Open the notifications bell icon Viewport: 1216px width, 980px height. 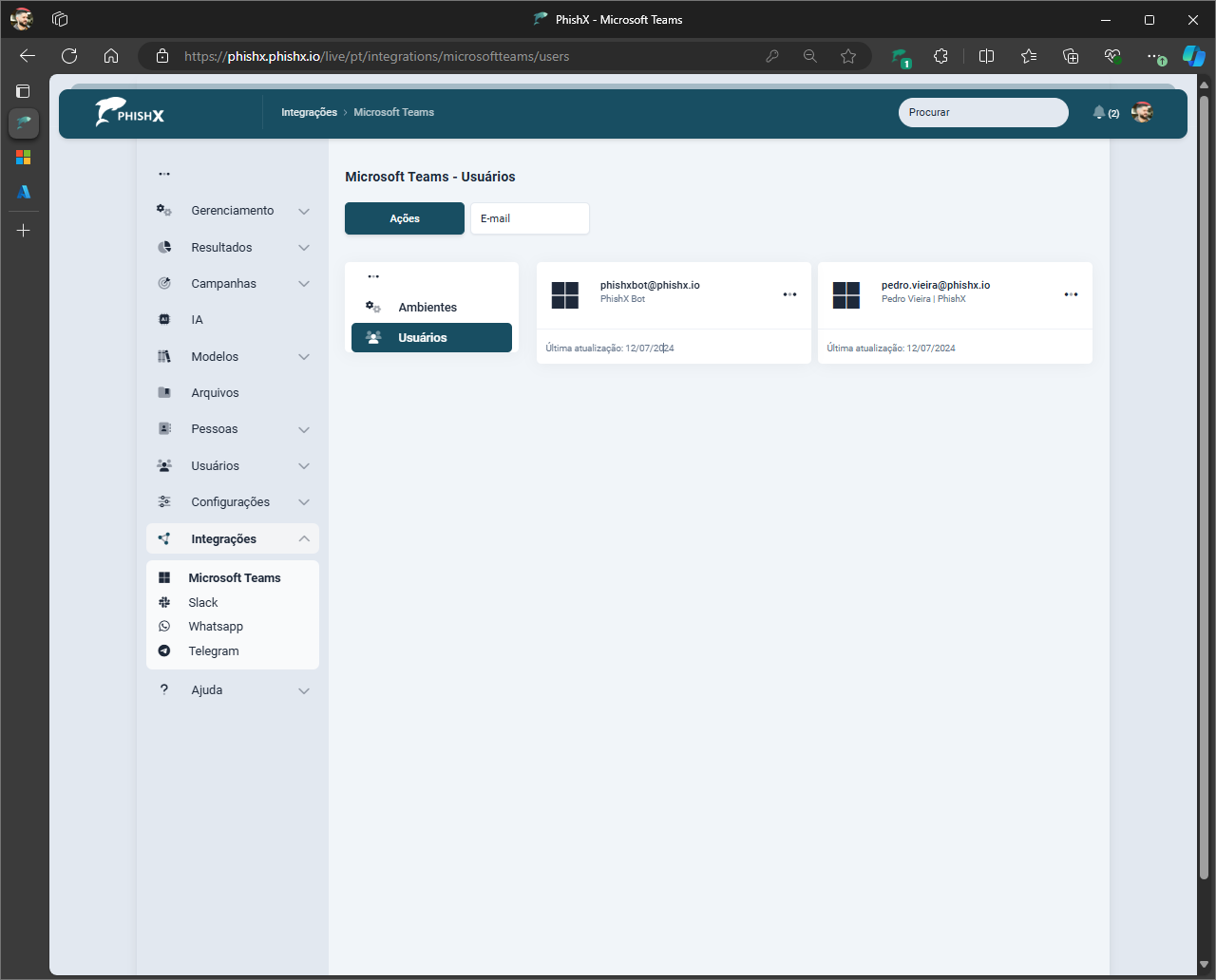pyautogui.click(x=1099, y=112)
